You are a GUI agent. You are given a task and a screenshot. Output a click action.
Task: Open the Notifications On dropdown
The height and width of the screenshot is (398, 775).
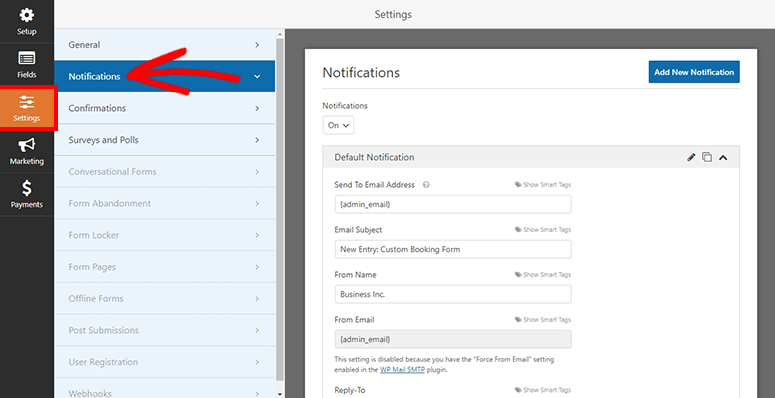pyautogui.click(x=338, y=125)
